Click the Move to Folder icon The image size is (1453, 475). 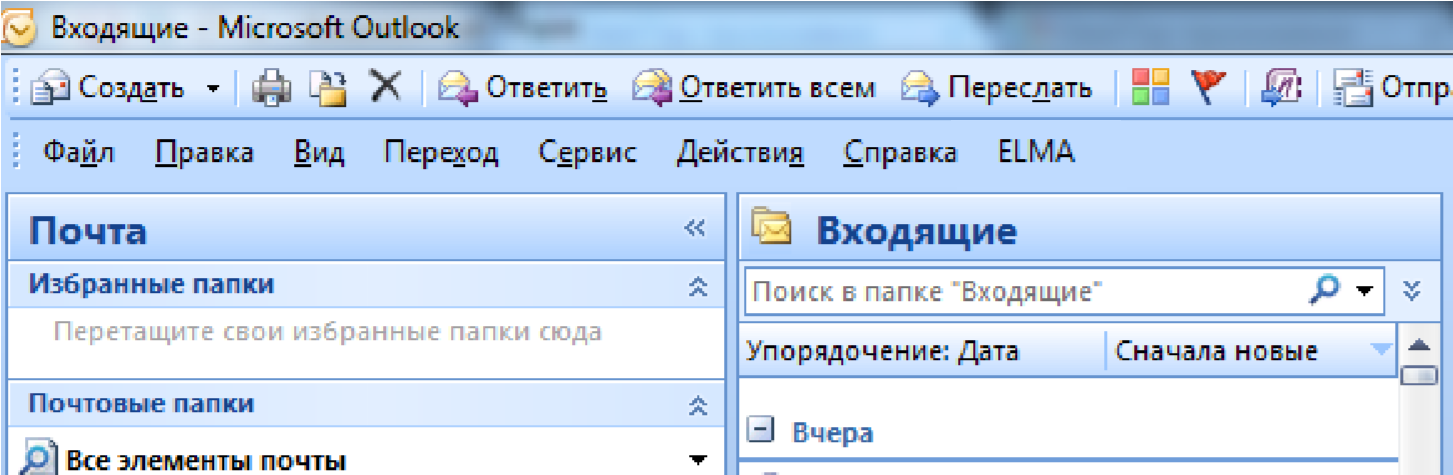[x=326, y=89]
